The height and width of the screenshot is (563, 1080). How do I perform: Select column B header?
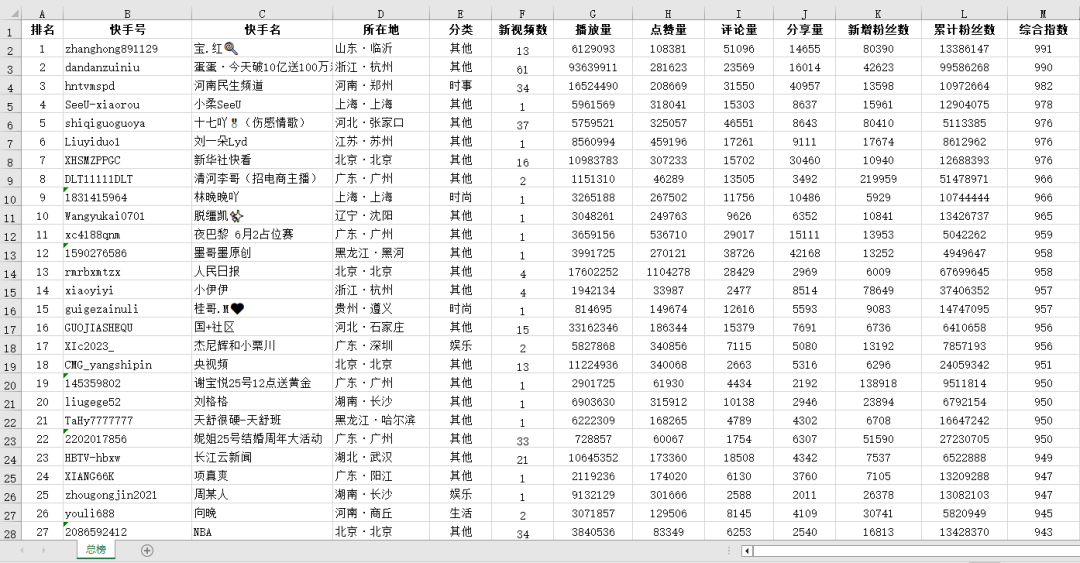[127, 13]
